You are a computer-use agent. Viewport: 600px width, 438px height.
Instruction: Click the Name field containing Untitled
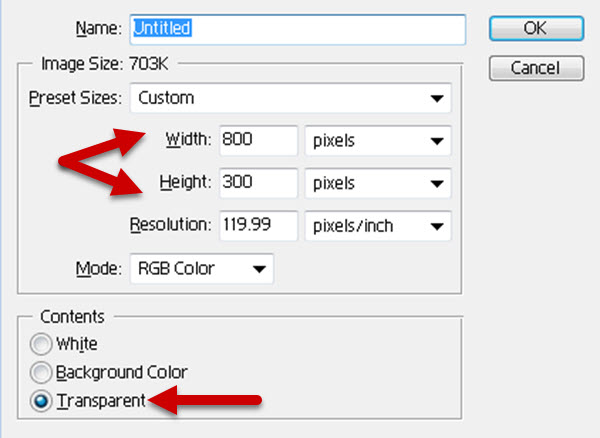(298, 29)
